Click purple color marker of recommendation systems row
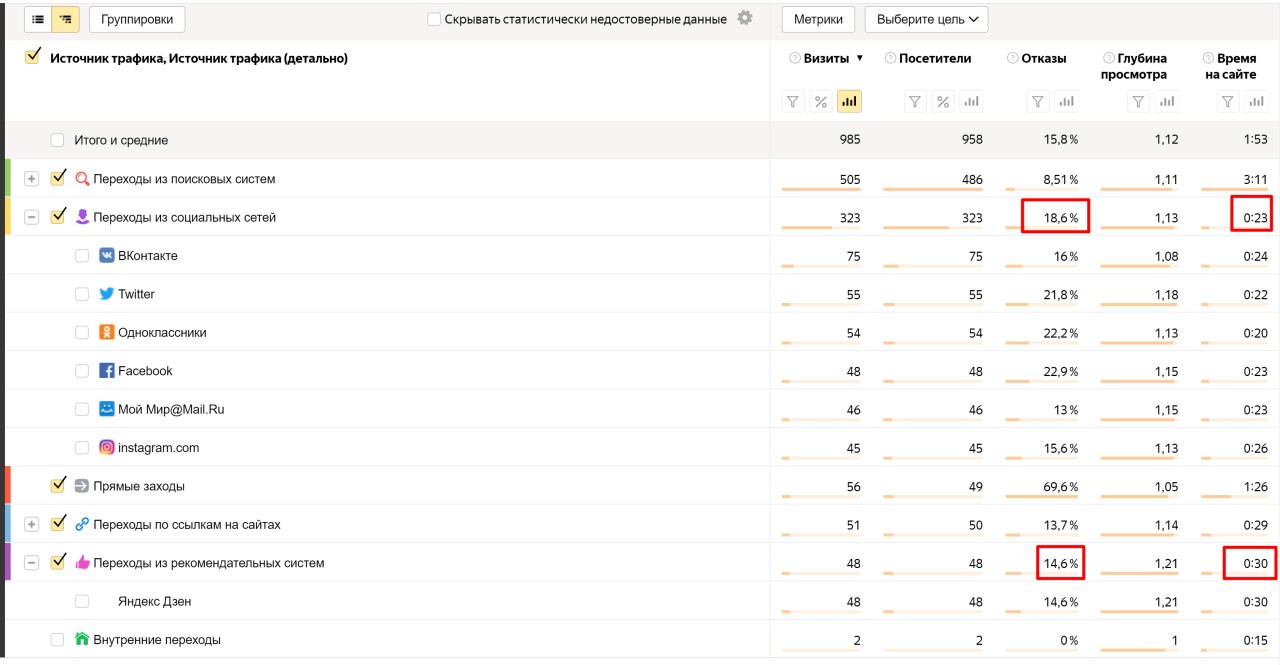This screenshot has width=1280, height=665. tap(8, 562)
